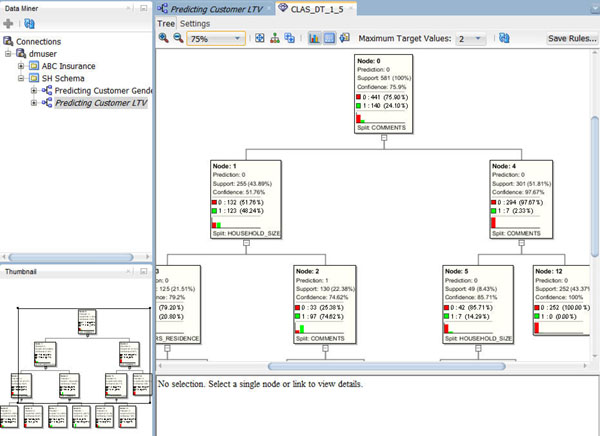600x436 pixels.
Task: Collapse children of Node 4
Action: pyautogui.click(x=522, y=243)
